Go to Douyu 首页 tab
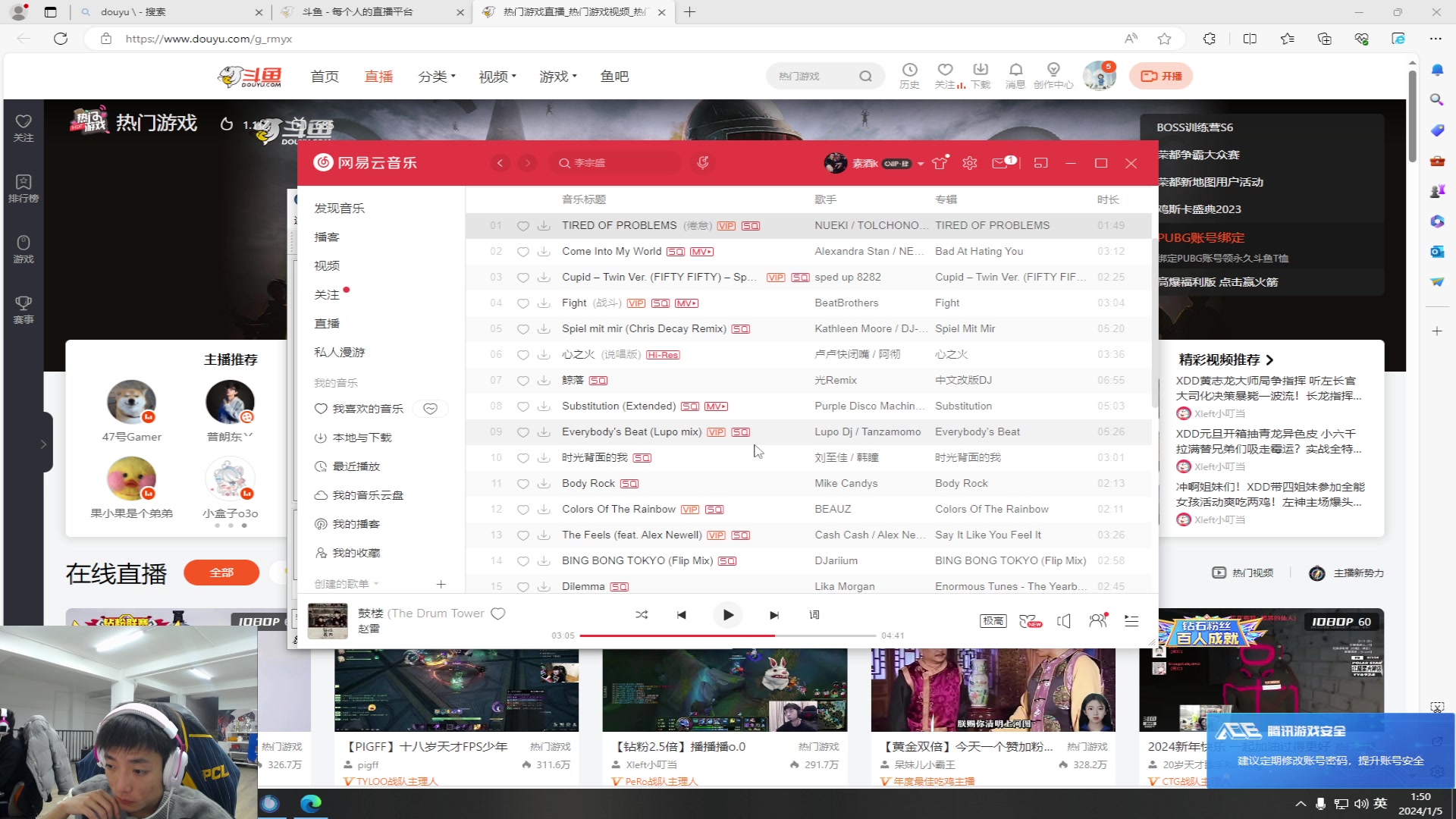The image size is (1456, 819). (325, 77)
